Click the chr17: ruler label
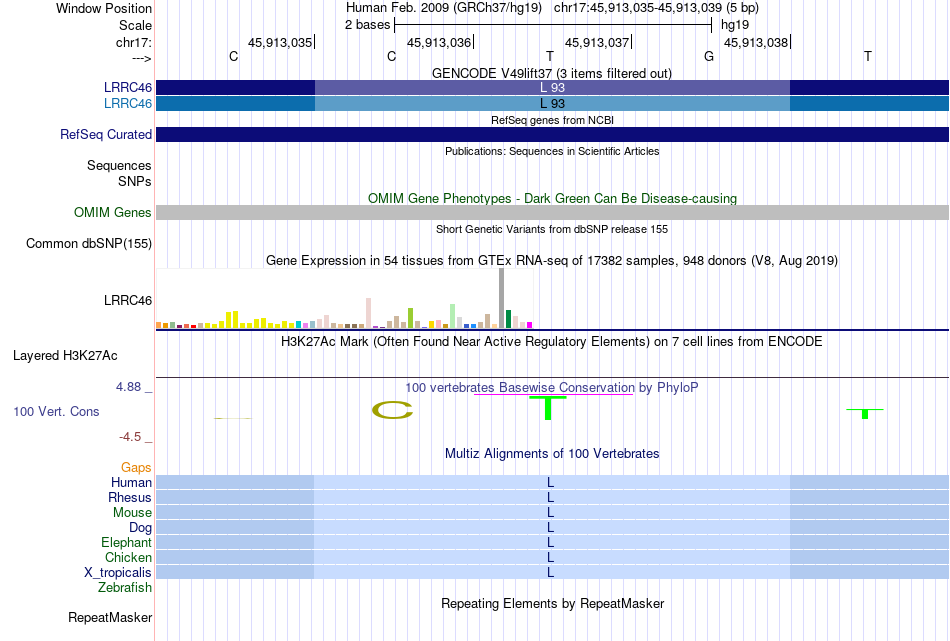Viewport: 950px width, 641px height. (x=133, y=43)
